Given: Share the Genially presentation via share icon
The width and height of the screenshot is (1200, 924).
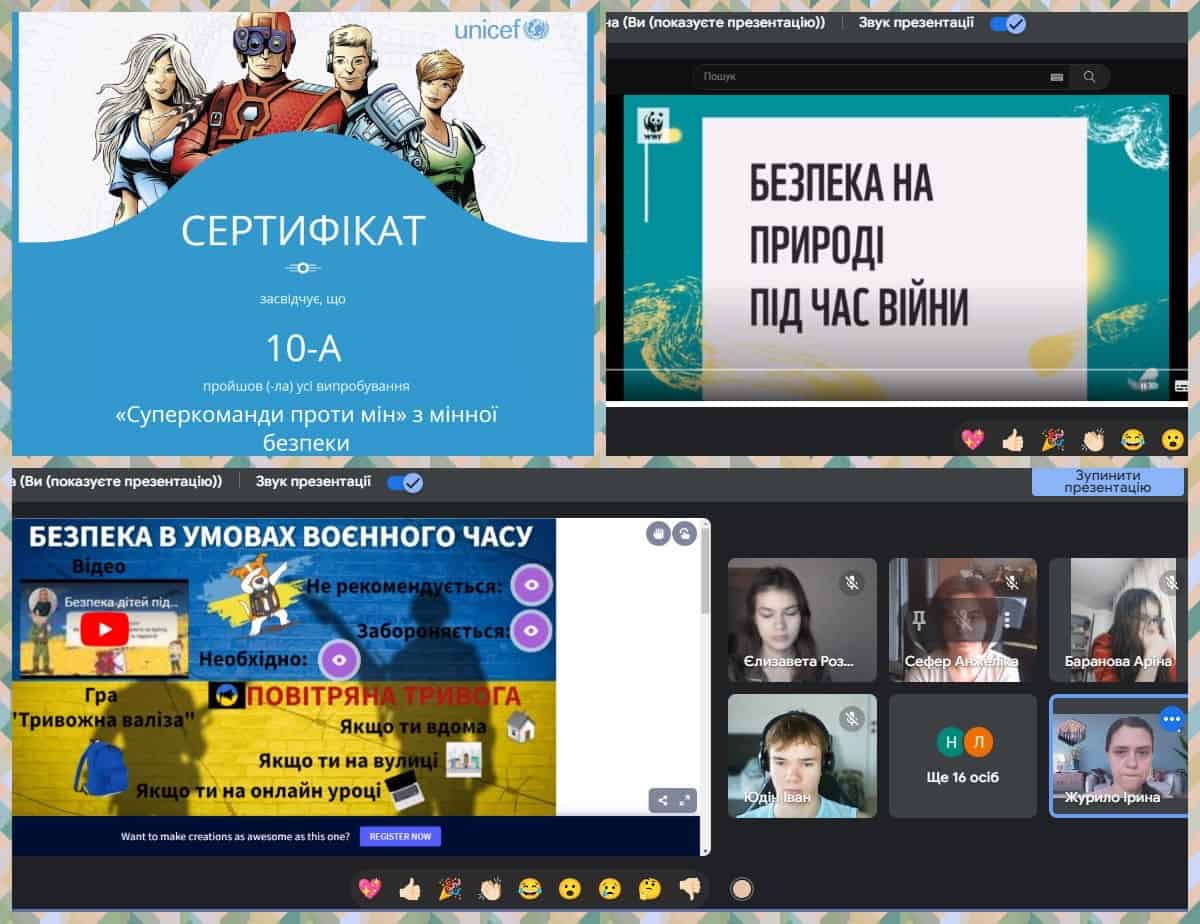Looking at the screenshot, I should click(x=661, y=800).
